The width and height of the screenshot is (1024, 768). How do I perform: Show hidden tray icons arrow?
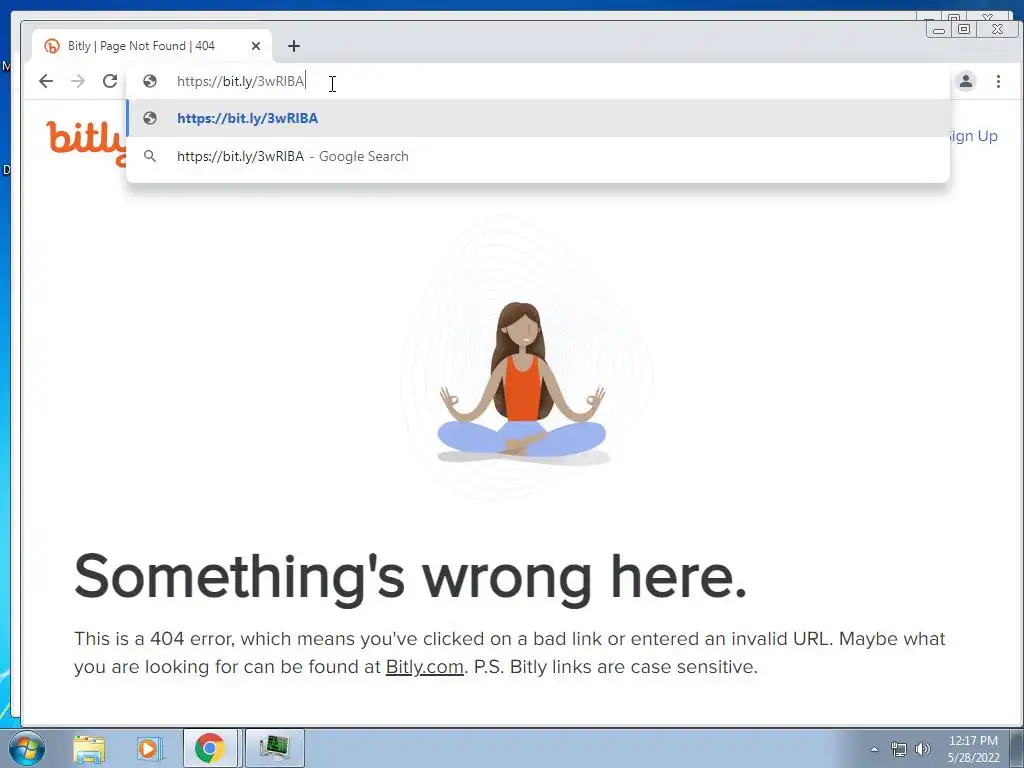(874, 749)
